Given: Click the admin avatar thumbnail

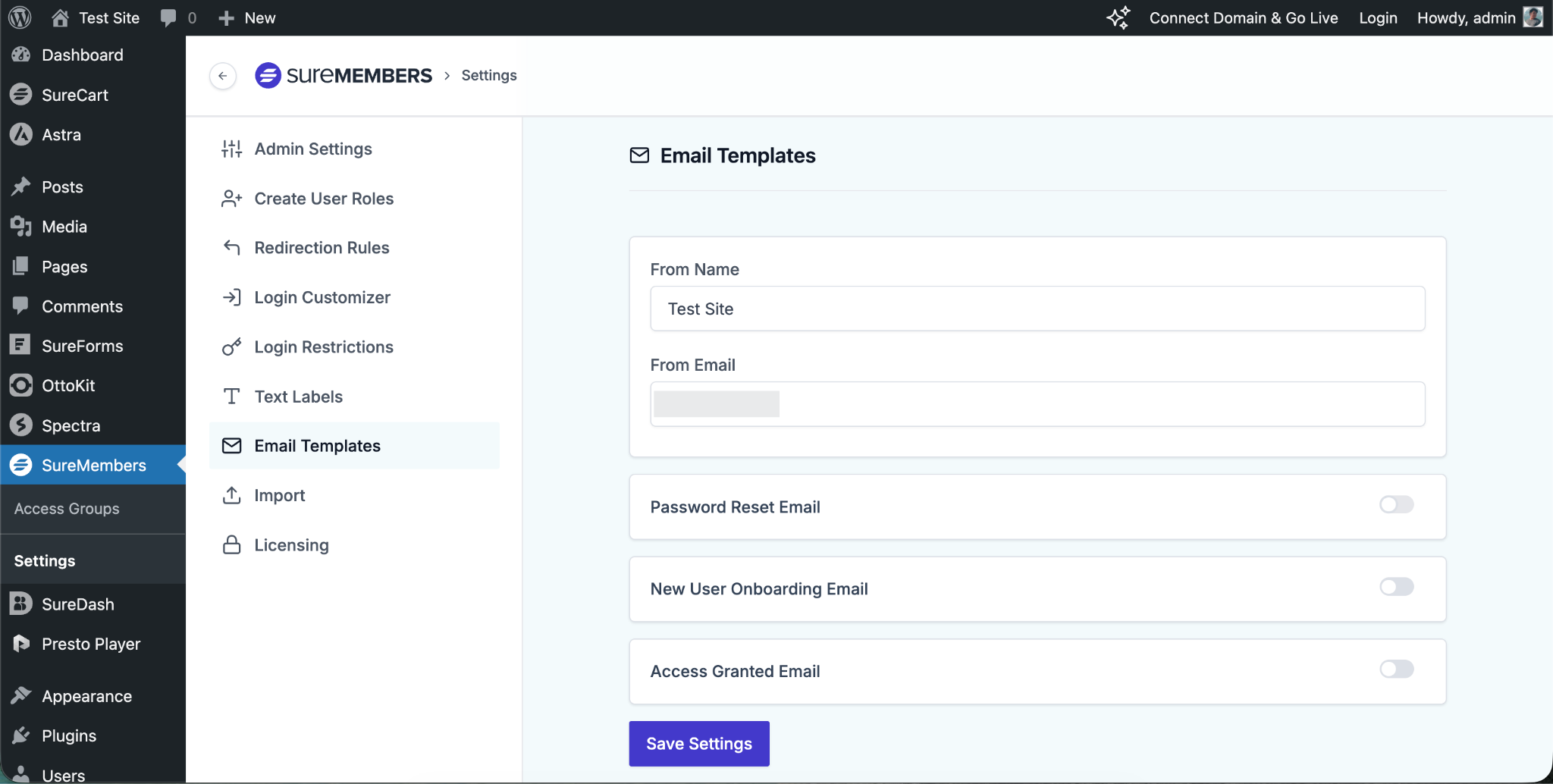Looking at the screenshot, I should [1533, 17].
